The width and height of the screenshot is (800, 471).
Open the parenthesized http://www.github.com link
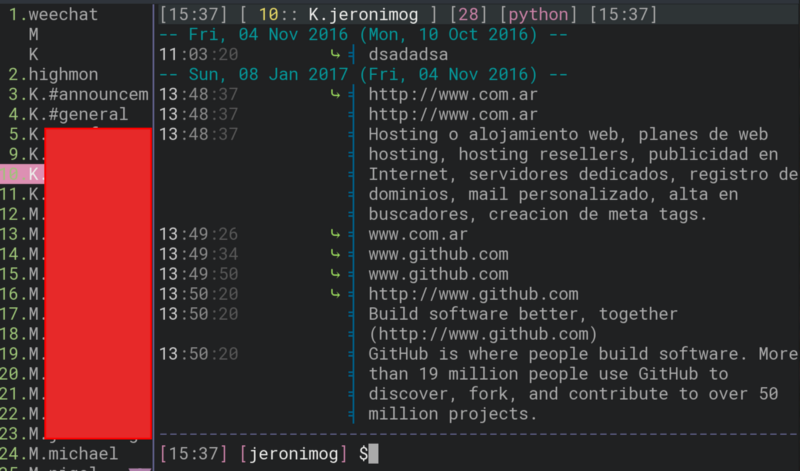(x=483, y=334)
